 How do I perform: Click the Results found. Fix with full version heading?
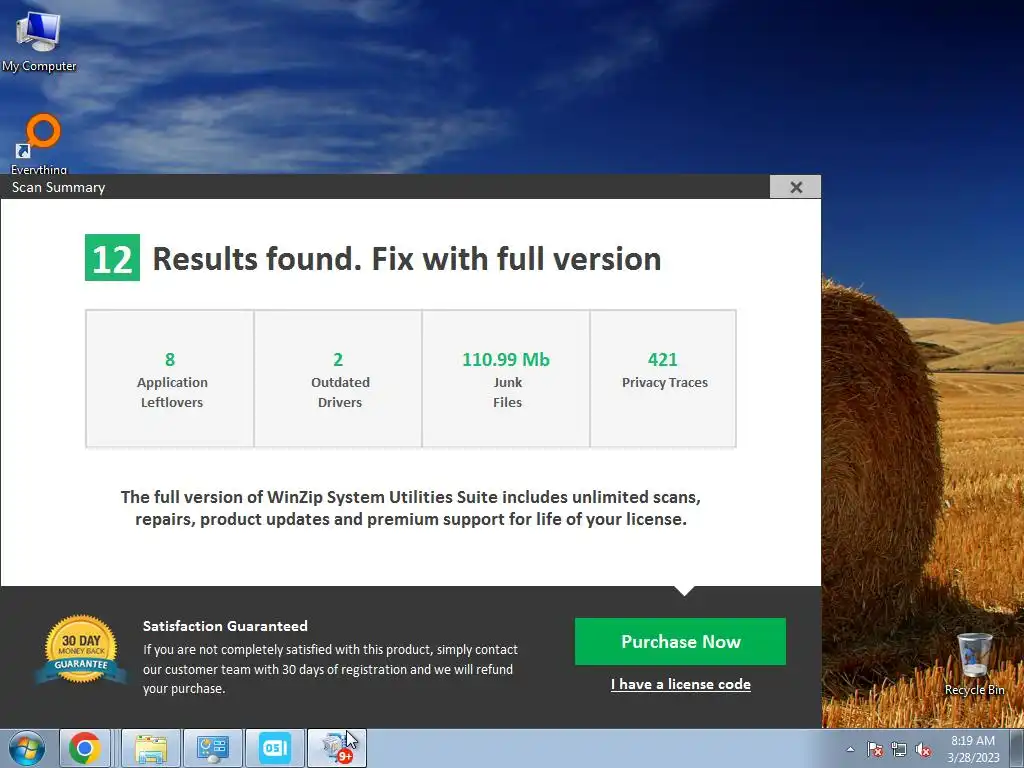coord(407,259)
